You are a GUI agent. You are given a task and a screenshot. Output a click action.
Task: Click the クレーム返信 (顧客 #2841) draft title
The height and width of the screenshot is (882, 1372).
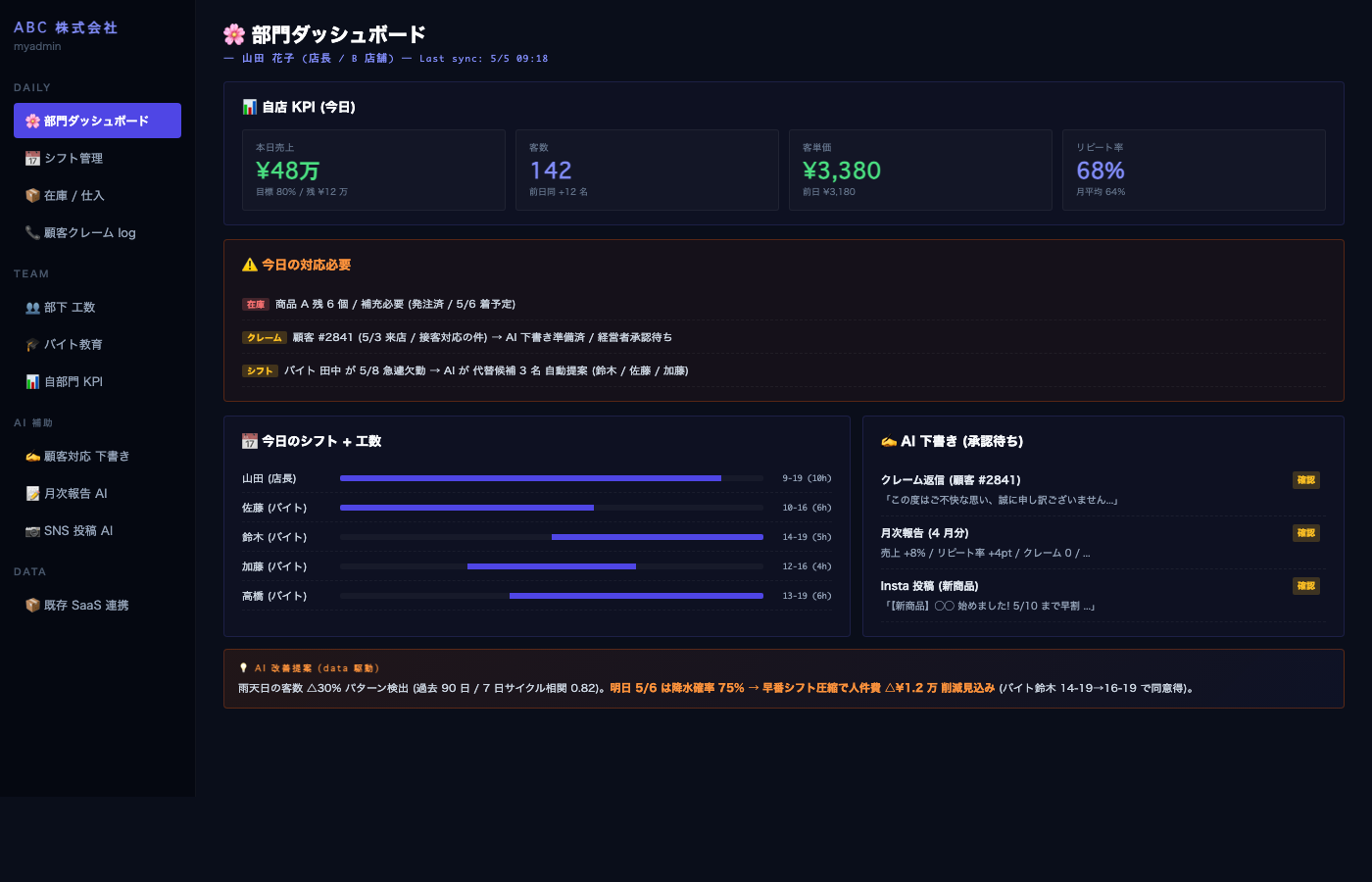point(951,480)
